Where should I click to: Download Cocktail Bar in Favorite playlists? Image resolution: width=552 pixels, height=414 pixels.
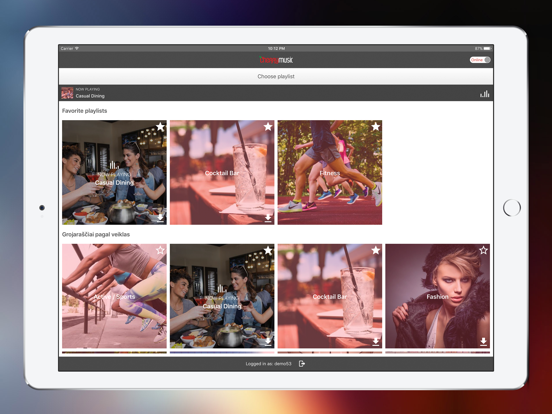268,218
